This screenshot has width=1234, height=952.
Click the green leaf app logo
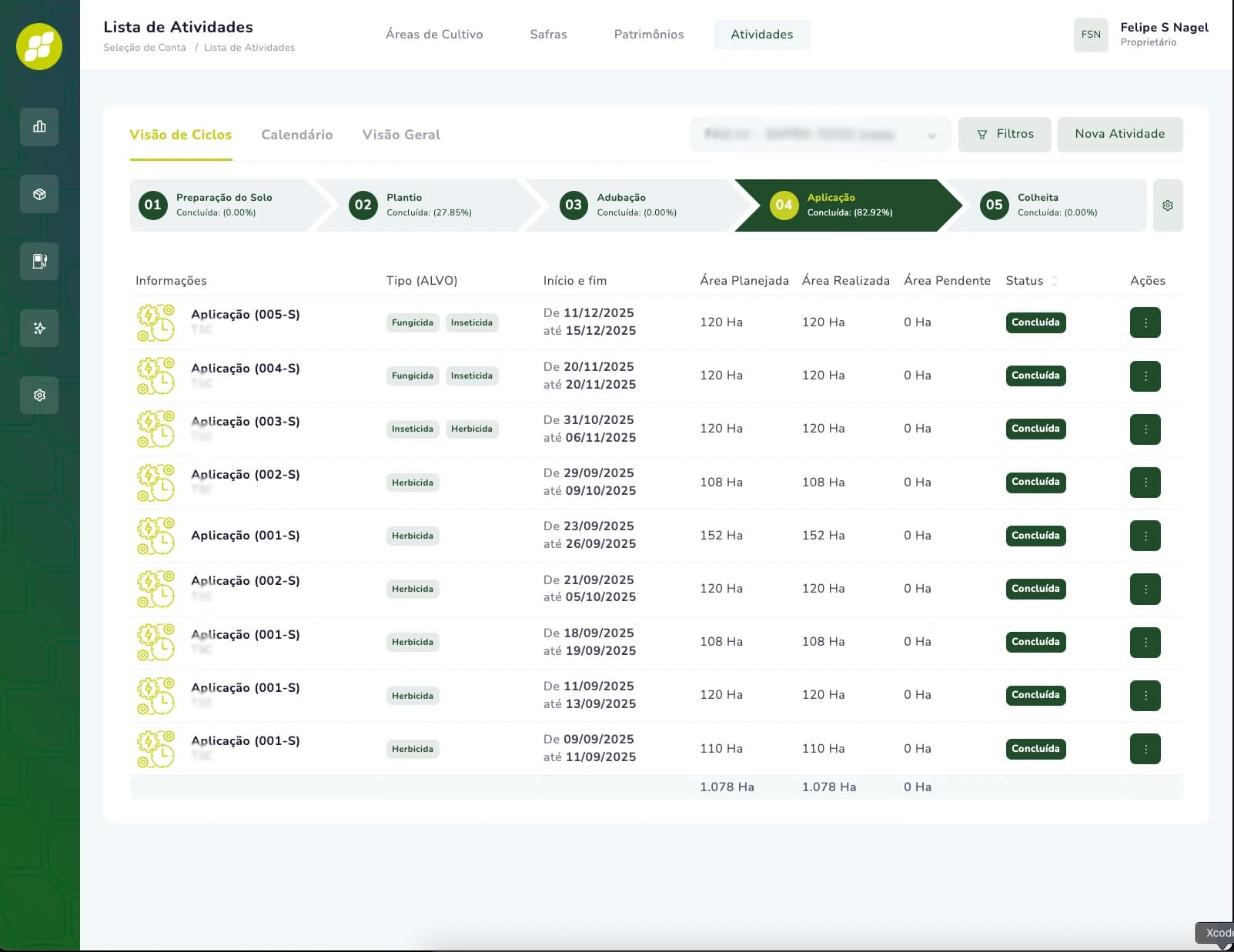tap(39, 46)
